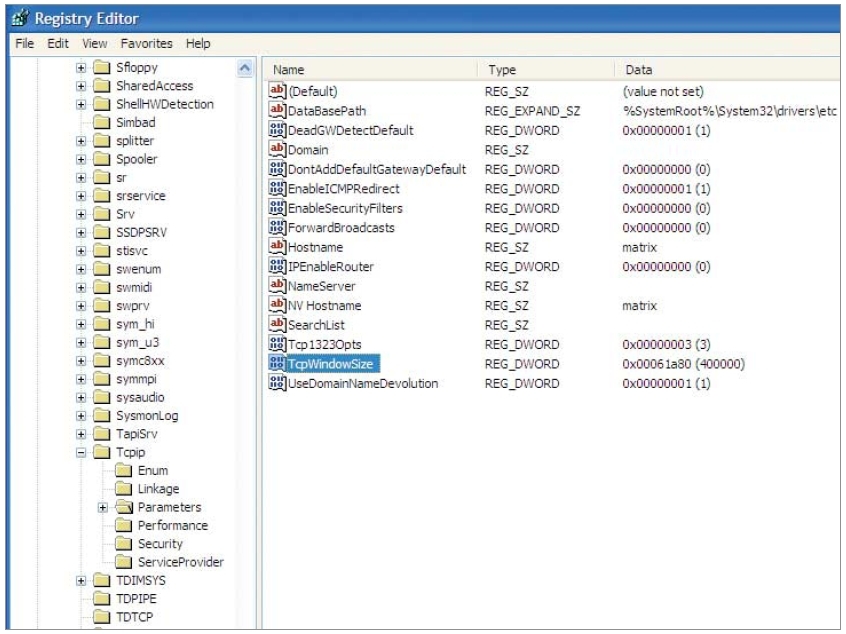Click the UseDomainNameDevolution DWORD icon

(277, 383)
